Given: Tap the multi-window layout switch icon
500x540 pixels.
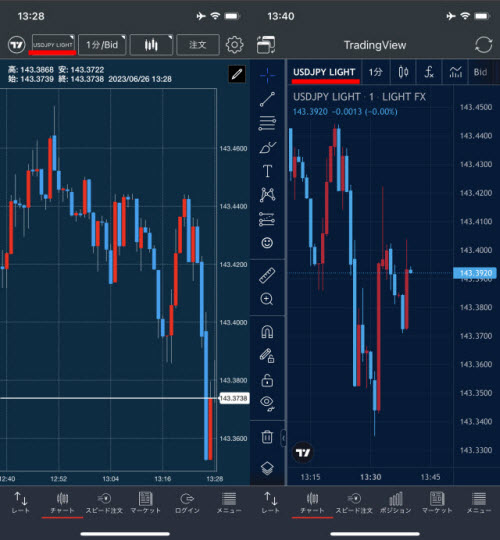Looking at the screenshot, I should (x=266, y=45).
